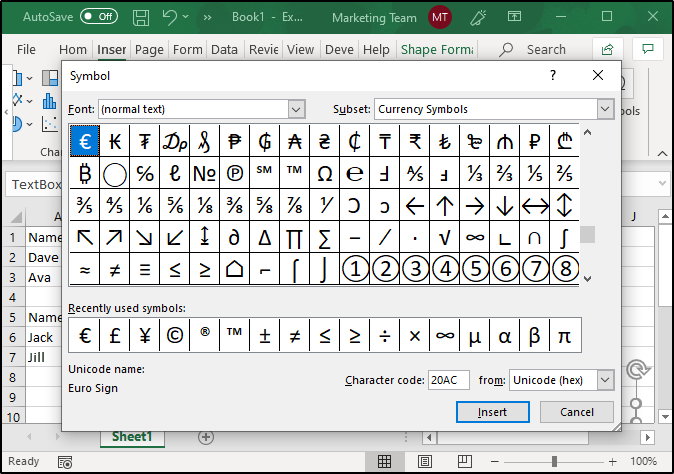Switch to Page Layout view icon
Image resolution: width=674 pixels, height=474 pixels.
tap(425, 462)
